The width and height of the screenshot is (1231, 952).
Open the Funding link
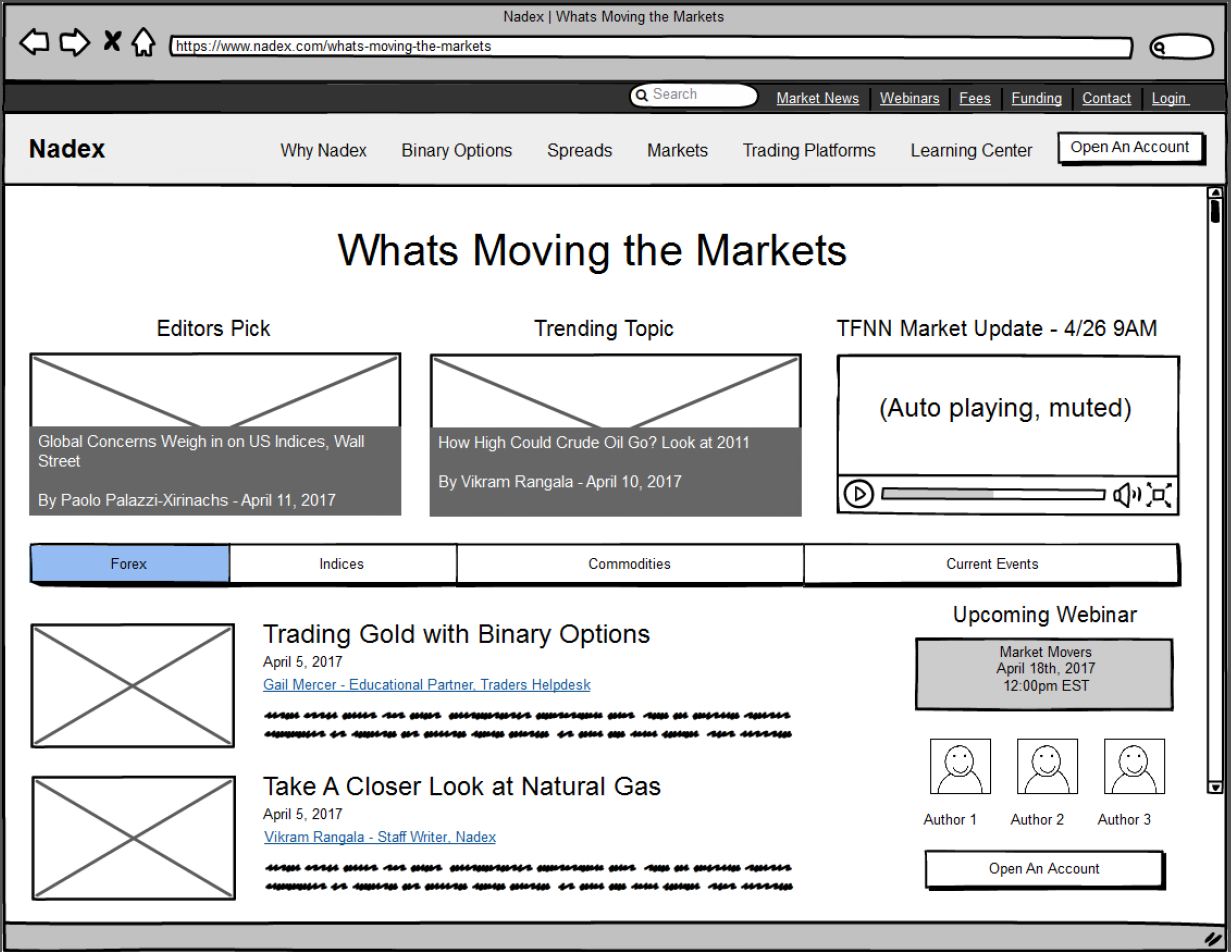[x=1036, y=98]
